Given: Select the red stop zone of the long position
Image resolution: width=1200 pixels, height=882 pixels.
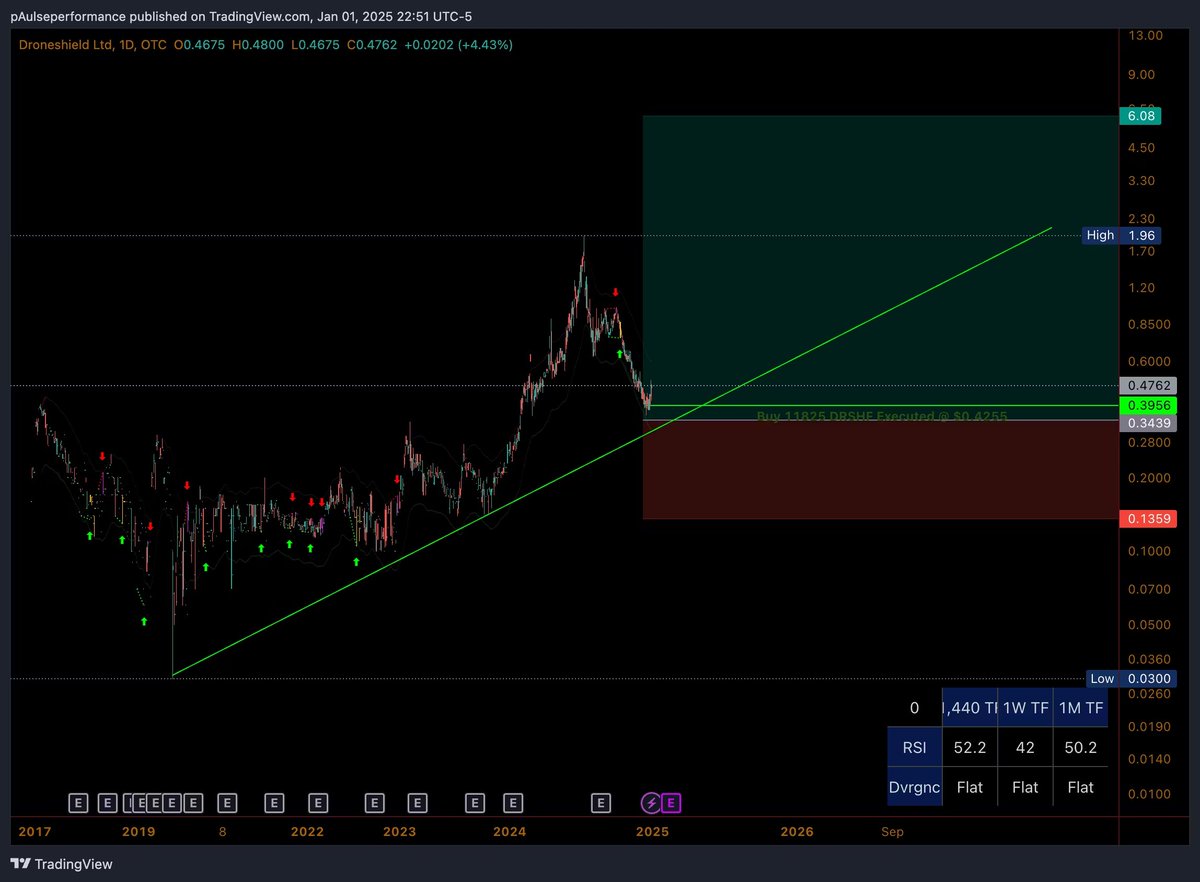Looking at the screenshot, I should click(x=880, y=470).
